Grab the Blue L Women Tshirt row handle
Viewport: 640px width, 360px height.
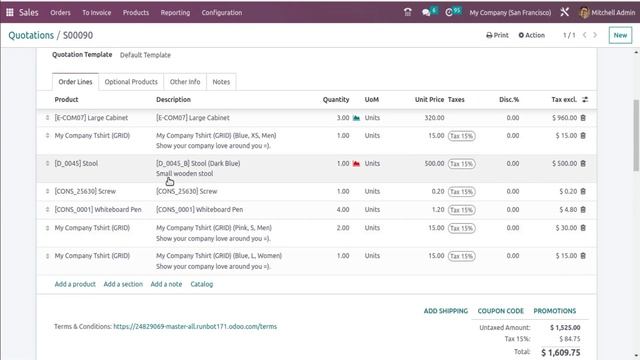[47, 256]
